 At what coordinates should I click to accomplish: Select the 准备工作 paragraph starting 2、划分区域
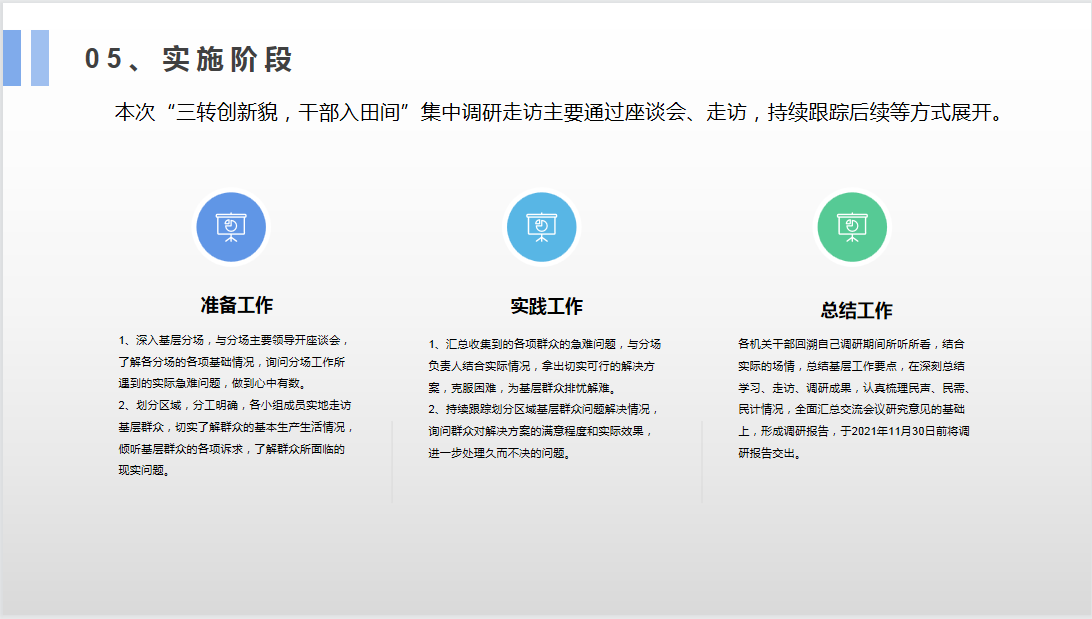(x=236, y=438)
